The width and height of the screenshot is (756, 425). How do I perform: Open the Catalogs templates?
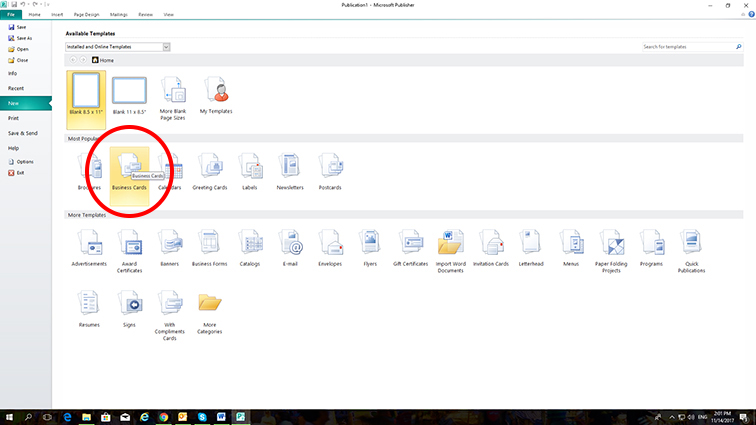tap(250, 248)
